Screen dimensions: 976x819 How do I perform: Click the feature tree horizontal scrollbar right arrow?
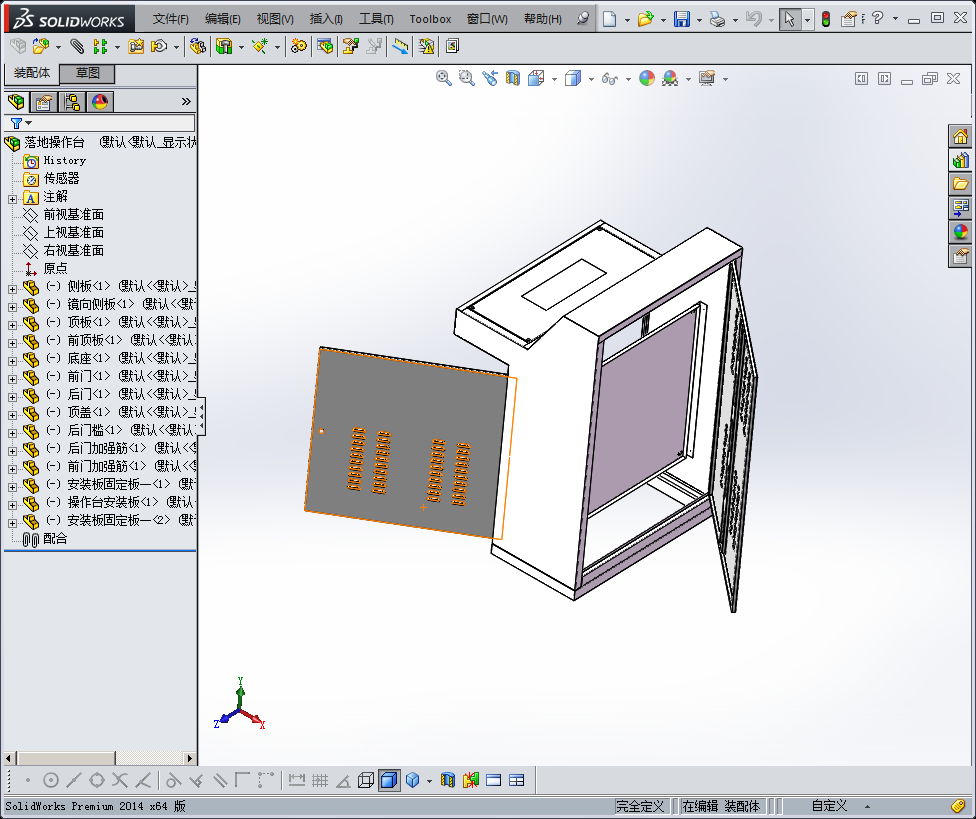[190, 758]
